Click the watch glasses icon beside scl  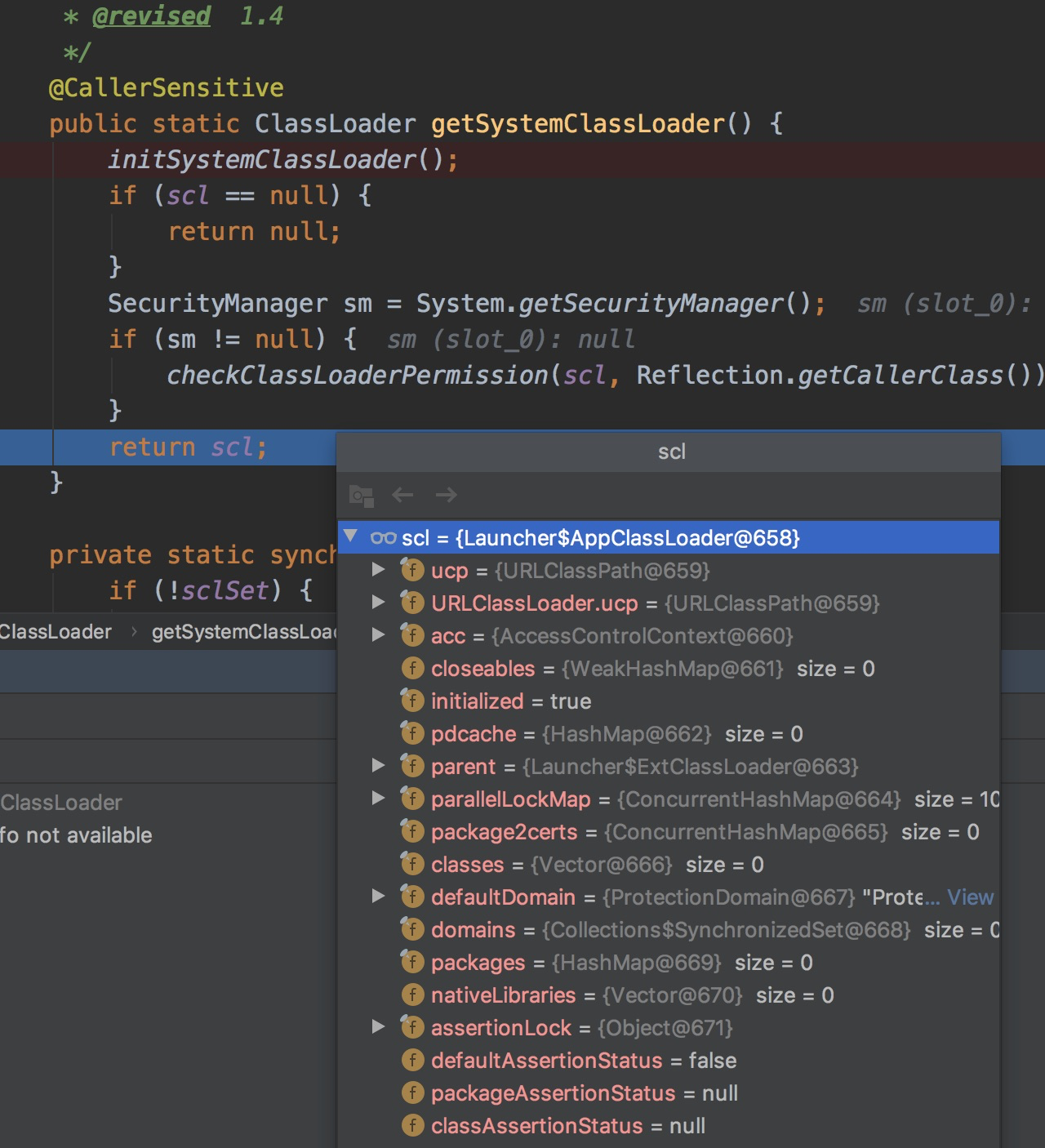(x=383, y=538)
